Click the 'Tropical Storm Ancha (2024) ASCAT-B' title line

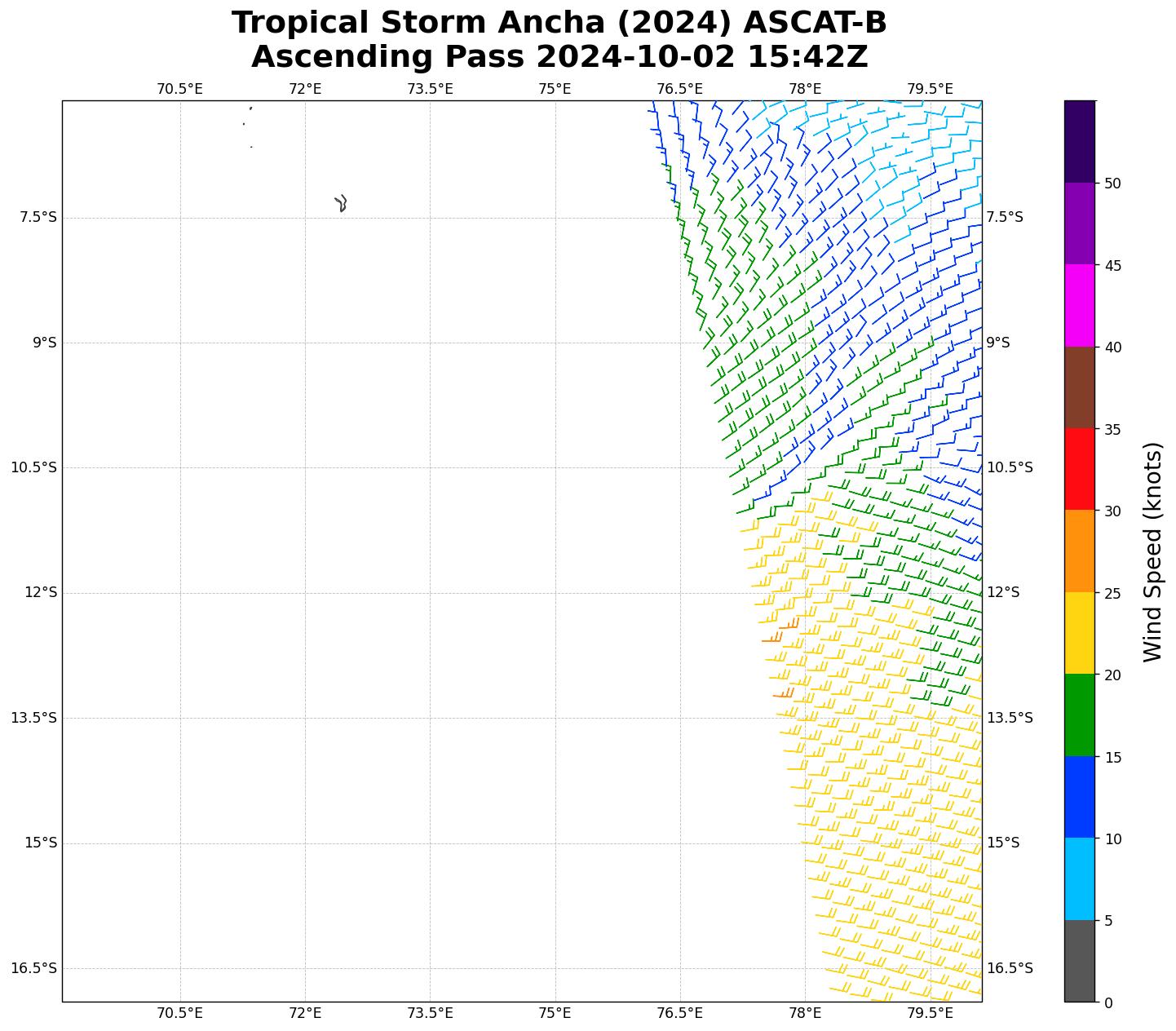click(x=559, y=23)
